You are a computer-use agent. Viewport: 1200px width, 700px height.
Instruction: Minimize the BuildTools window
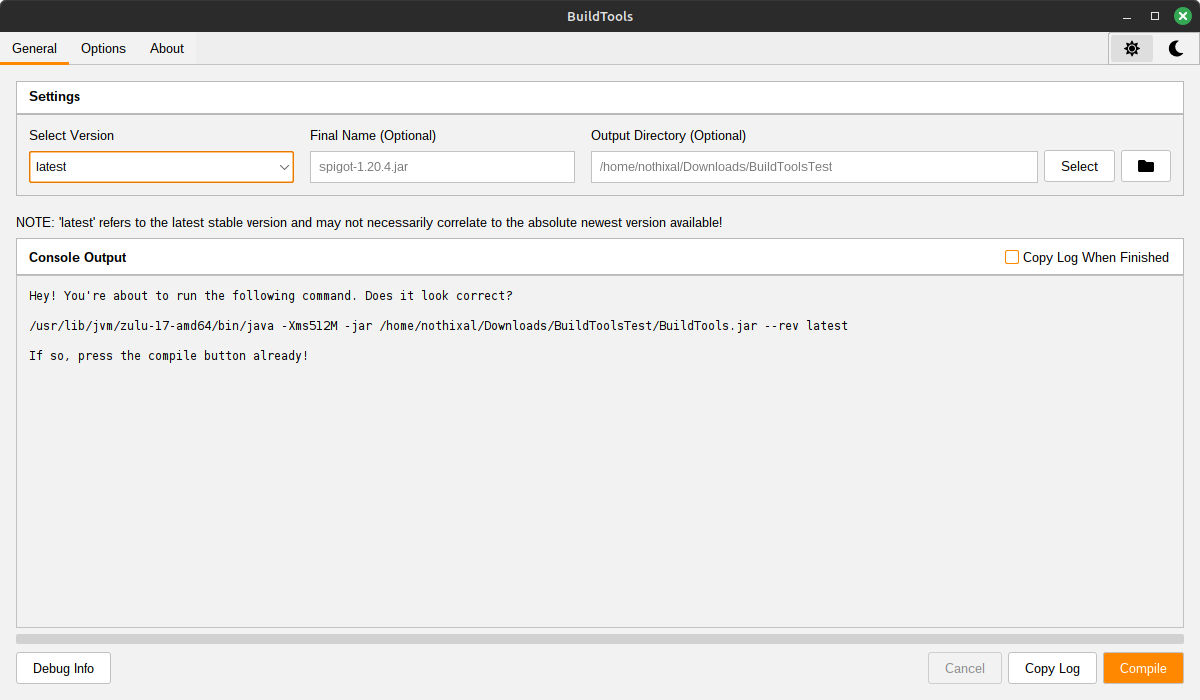point(1128,16)
